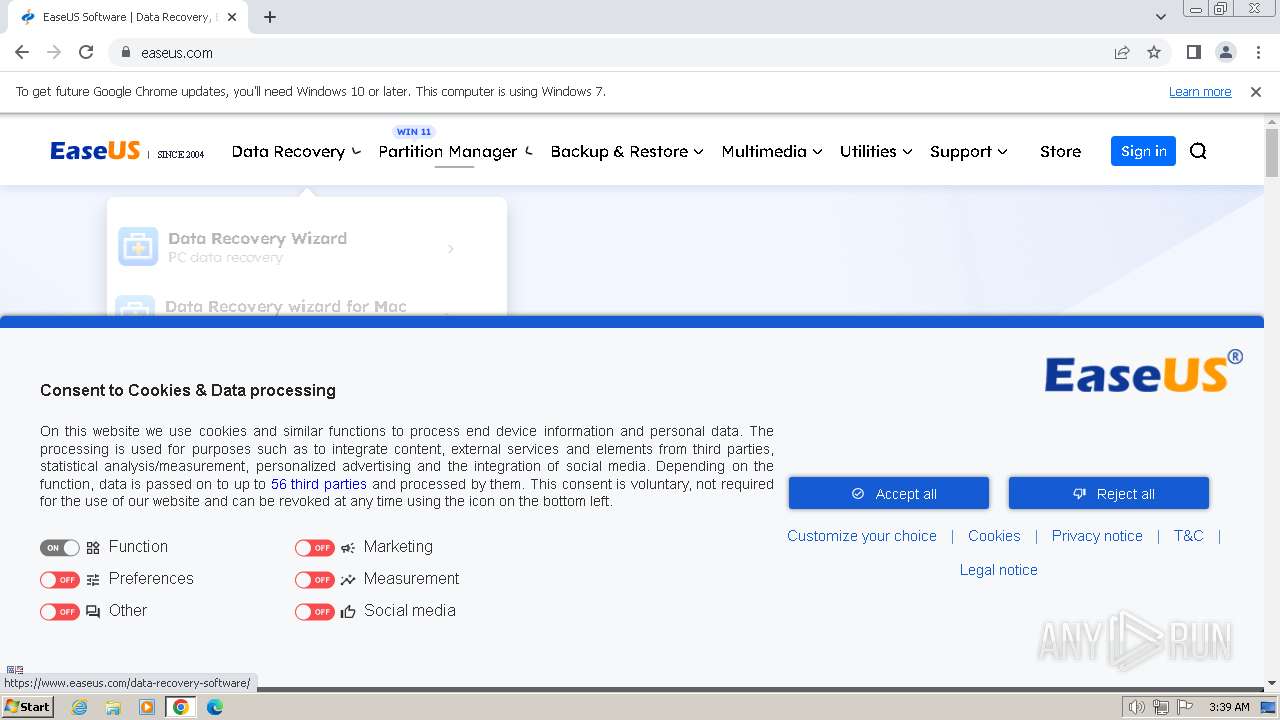Close the EaseUS Software tab
This screenshot has height=720, width=1280.
tap(233, 17)
